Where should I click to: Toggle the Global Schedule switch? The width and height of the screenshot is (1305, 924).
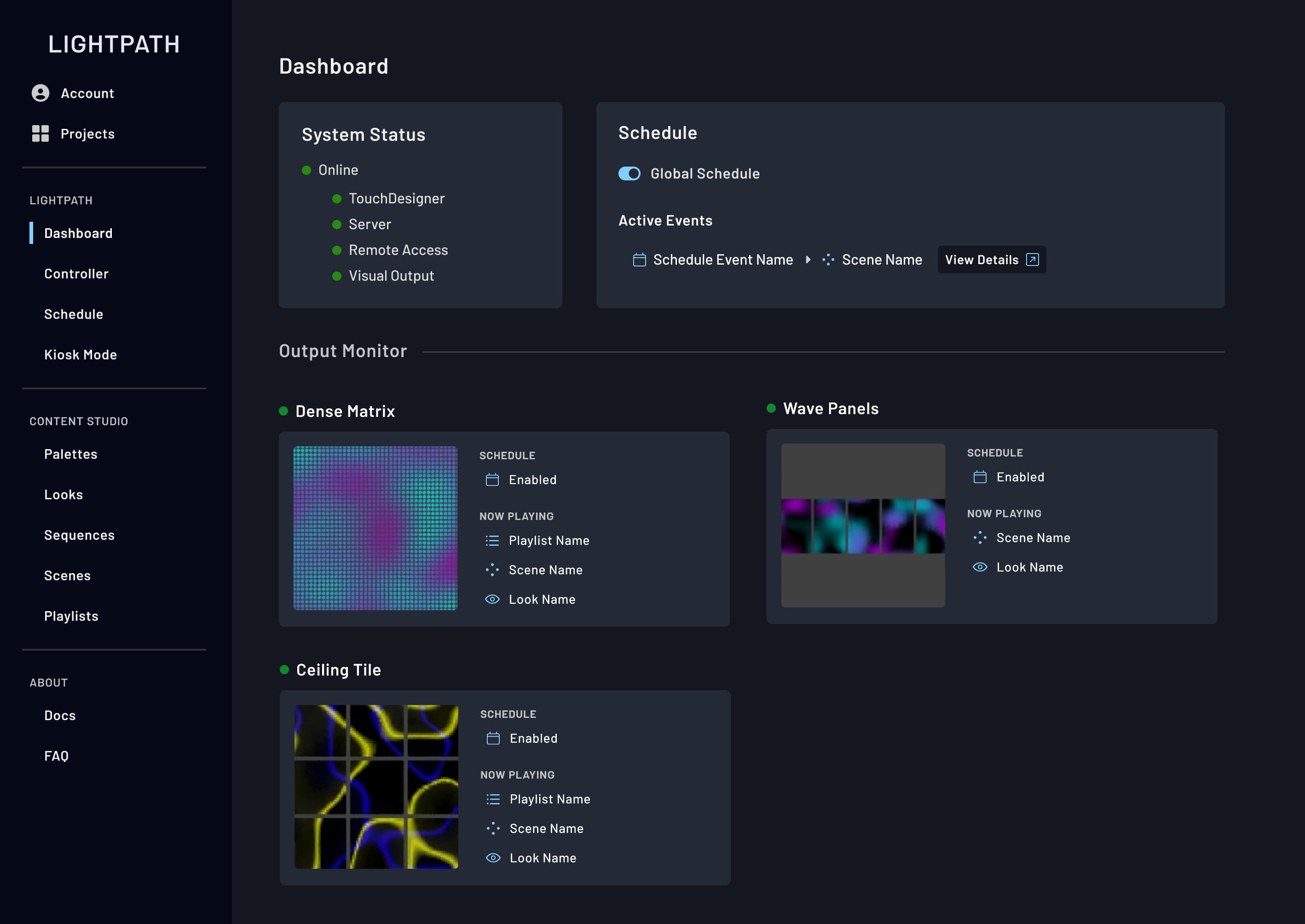click(629, 173)
